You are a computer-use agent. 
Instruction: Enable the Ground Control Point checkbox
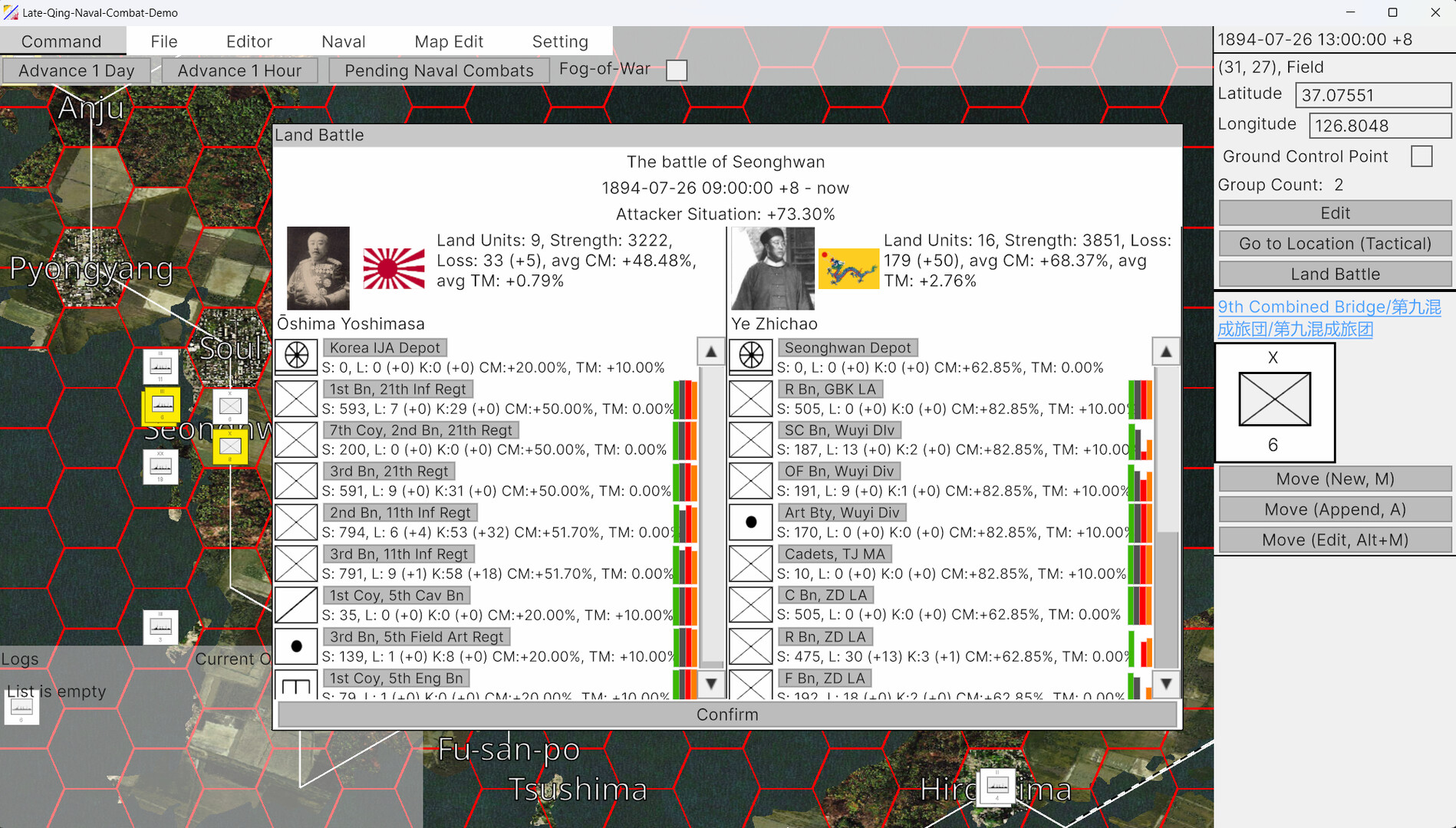(x=1421, y=156)
